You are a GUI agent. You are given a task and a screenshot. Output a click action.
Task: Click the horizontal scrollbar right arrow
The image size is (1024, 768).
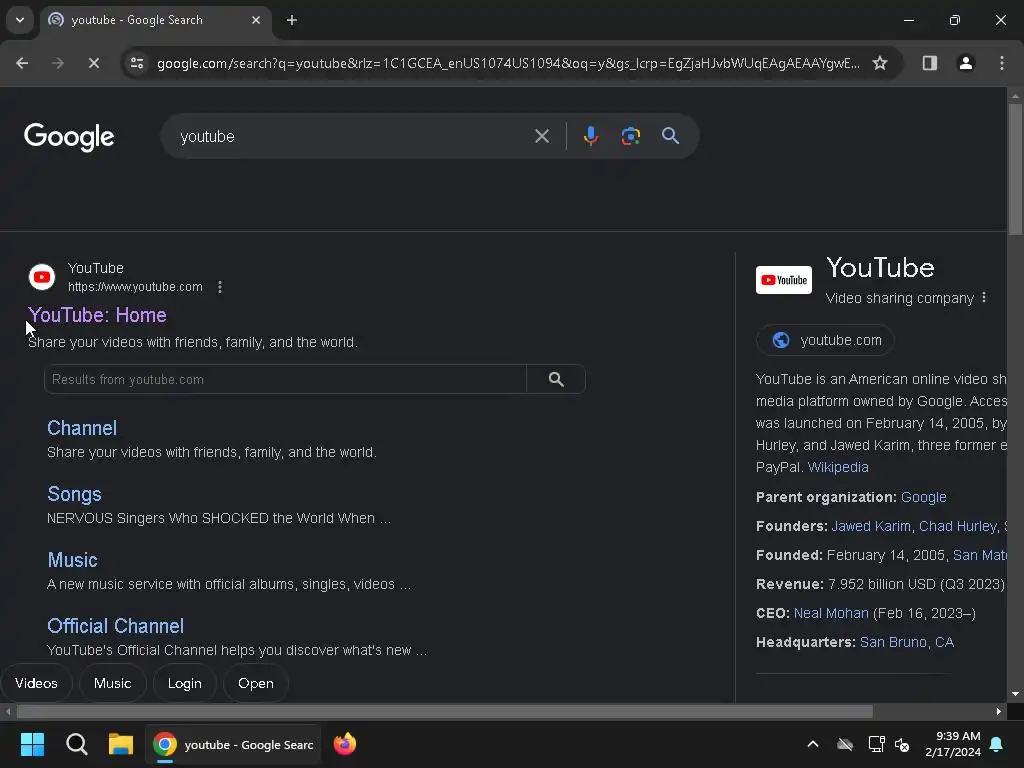(x=999, y=712)
